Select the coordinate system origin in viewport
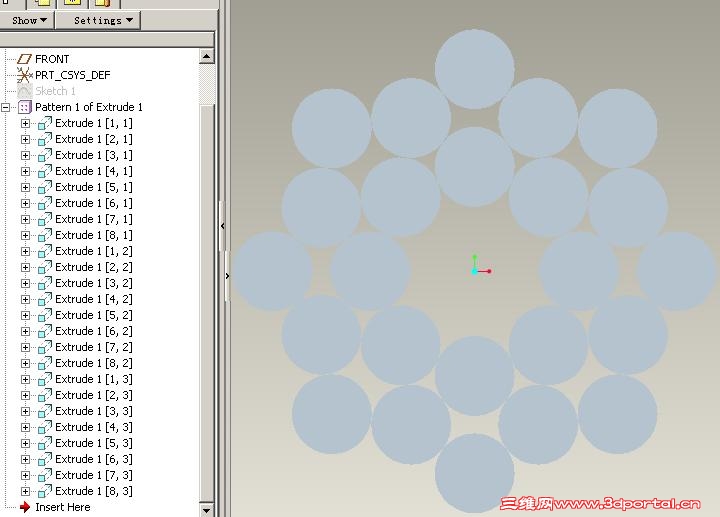Viewport: 720px width, 517px height. (x=475, y=271)
